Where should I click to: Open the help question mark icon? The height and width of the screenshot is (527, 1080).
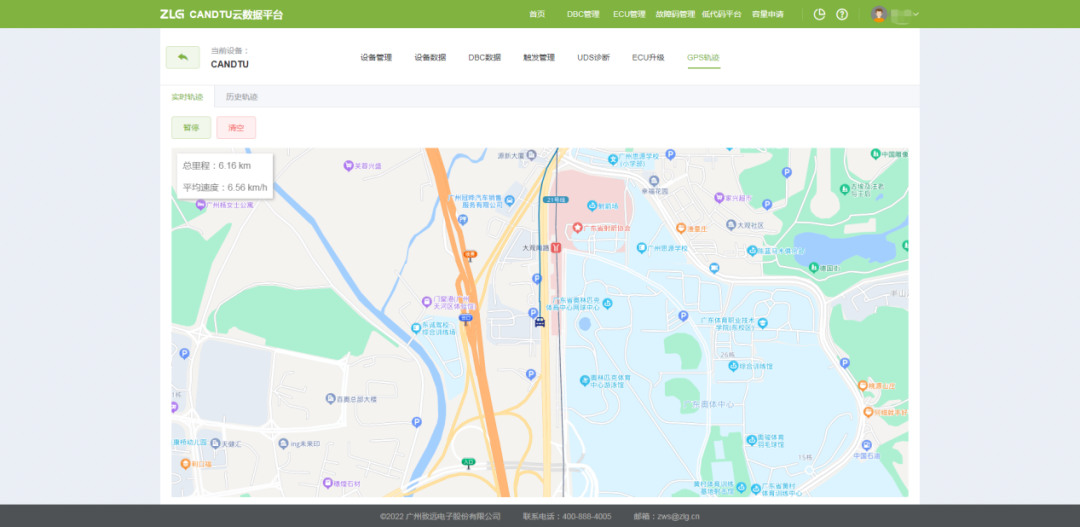[842, 14]
